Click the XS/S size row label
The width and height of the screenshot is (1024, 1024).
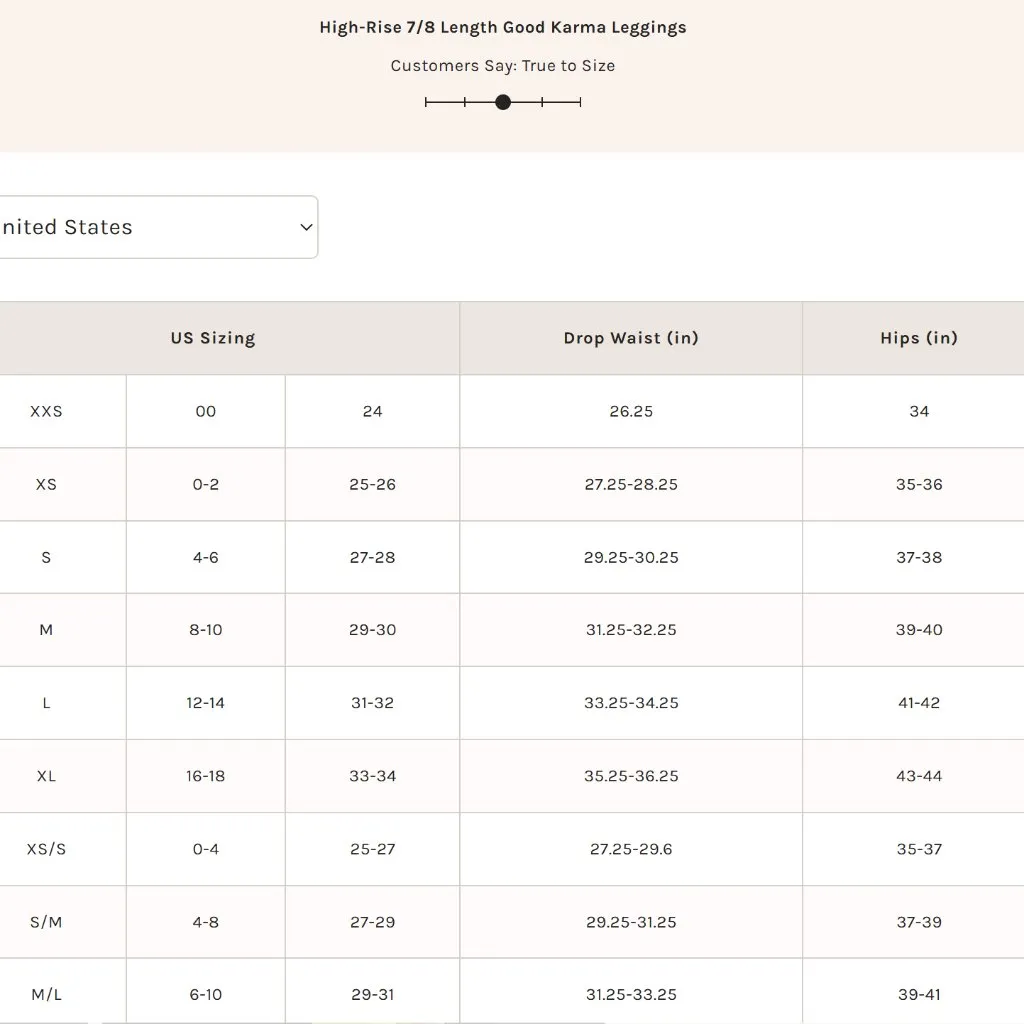46,849
